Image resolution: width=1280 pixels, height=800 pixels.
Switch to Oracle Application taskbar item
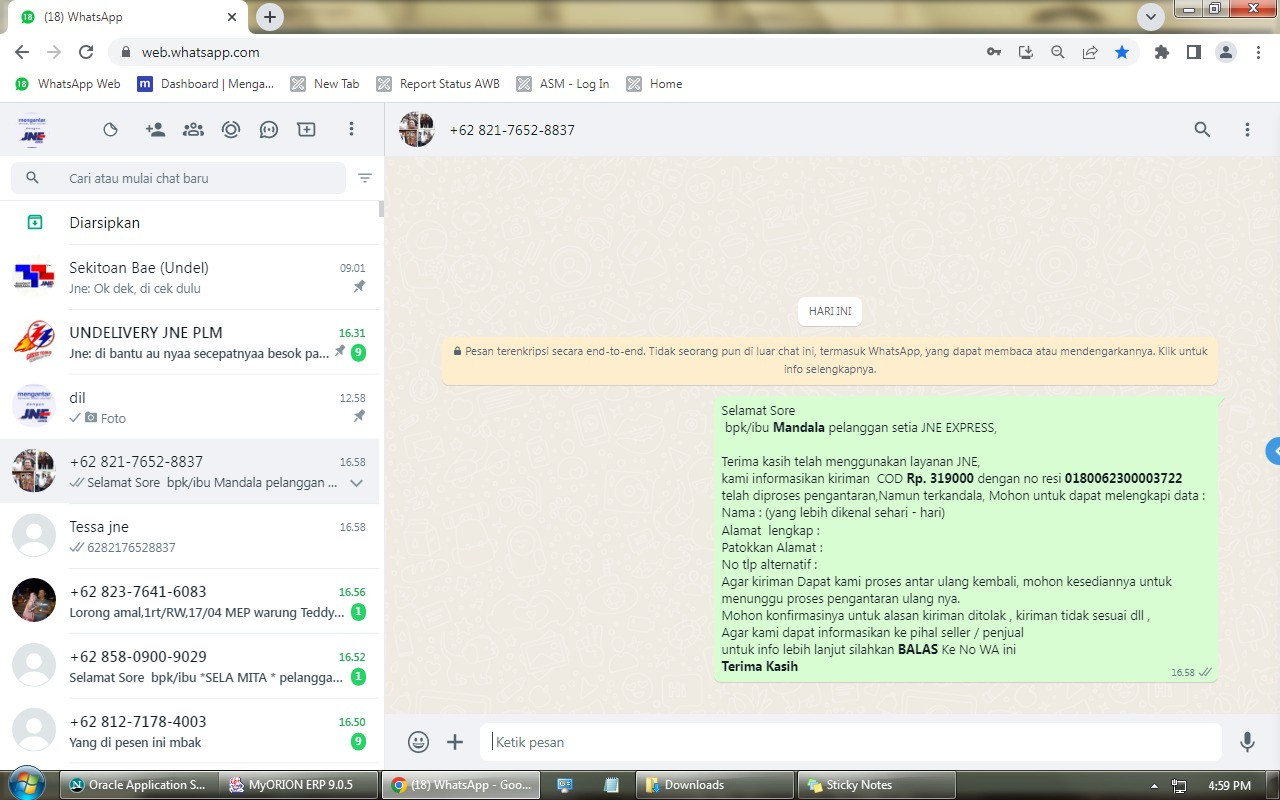pos(137,785)
